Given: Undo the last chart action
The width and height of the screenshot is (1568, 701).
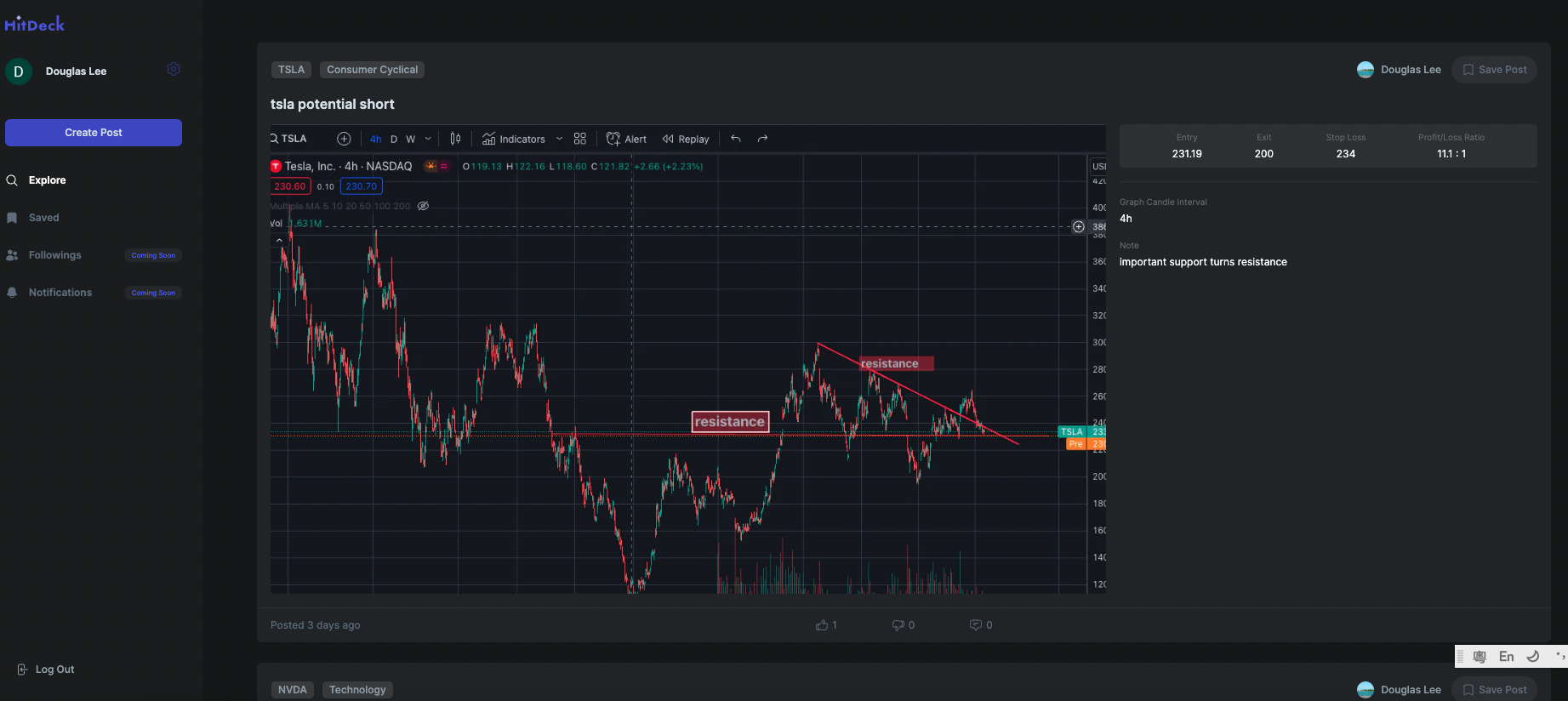Looking at the screenshot, I should (736, 139).
